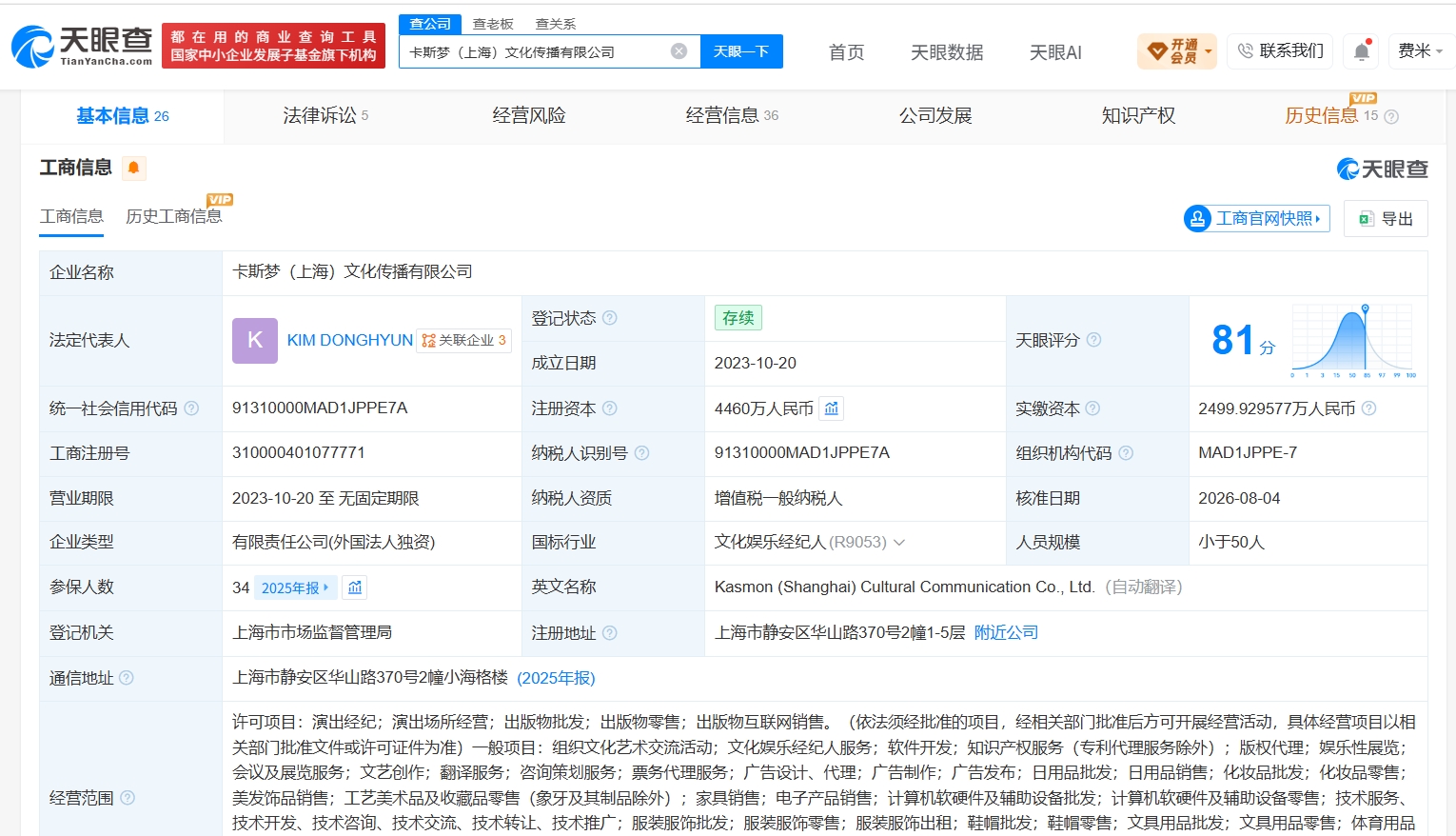The image size is (1456, 836).
Task: Open the 关联企业 3 related companies tag
Action: click(x=464, y=341)
